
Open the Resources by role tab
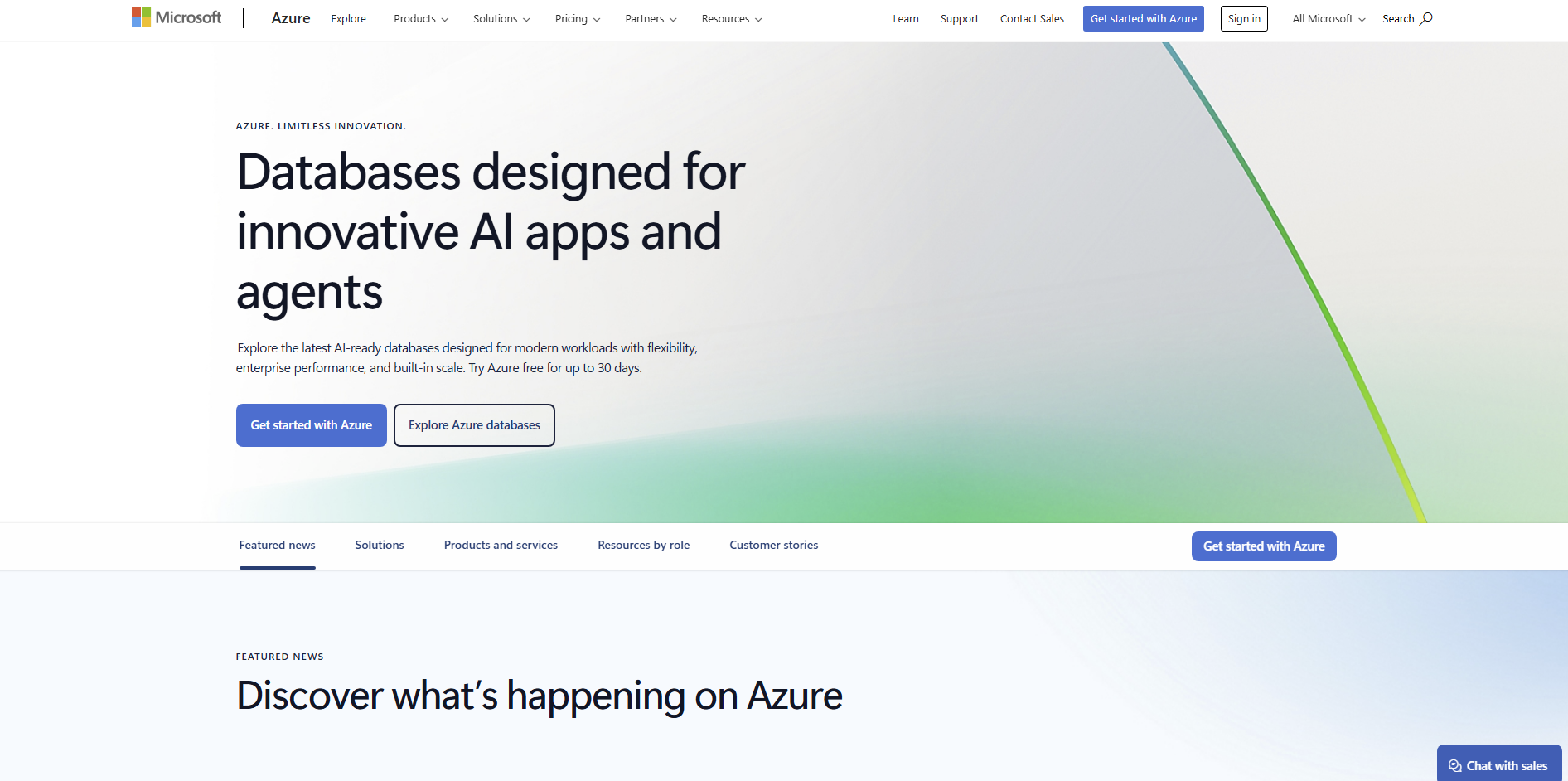tap(643, 545)
